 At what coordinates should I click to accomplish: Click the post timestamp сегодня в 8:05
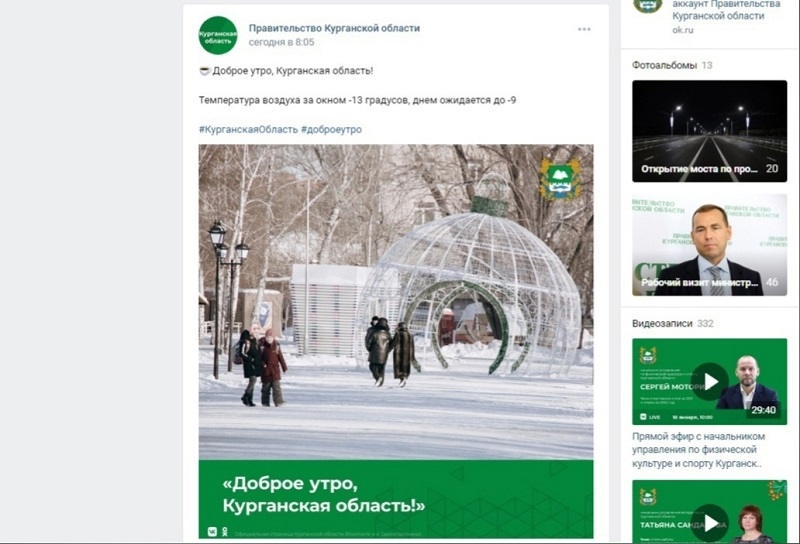(281, 42)
